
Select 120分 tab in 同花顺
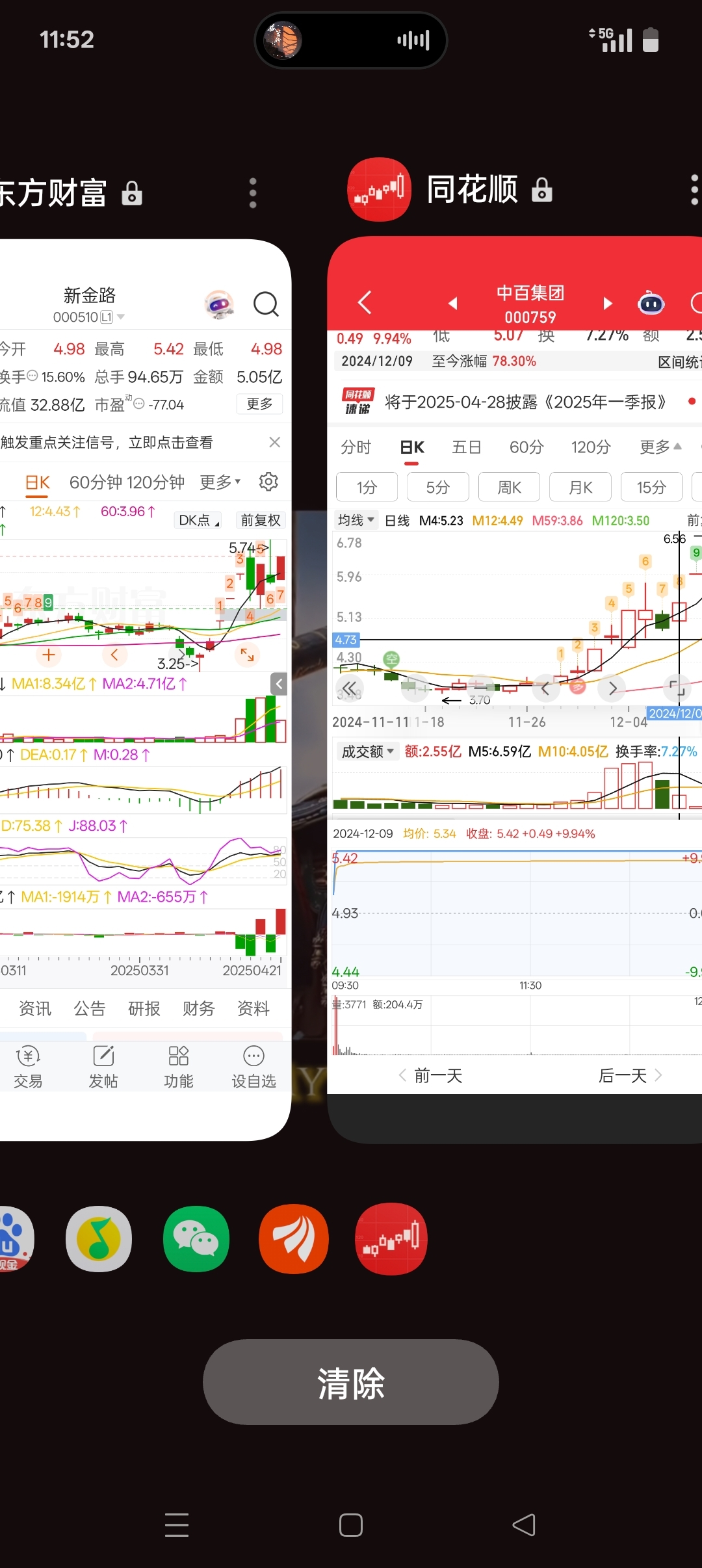pyautogui.click(x=591, y=447)
